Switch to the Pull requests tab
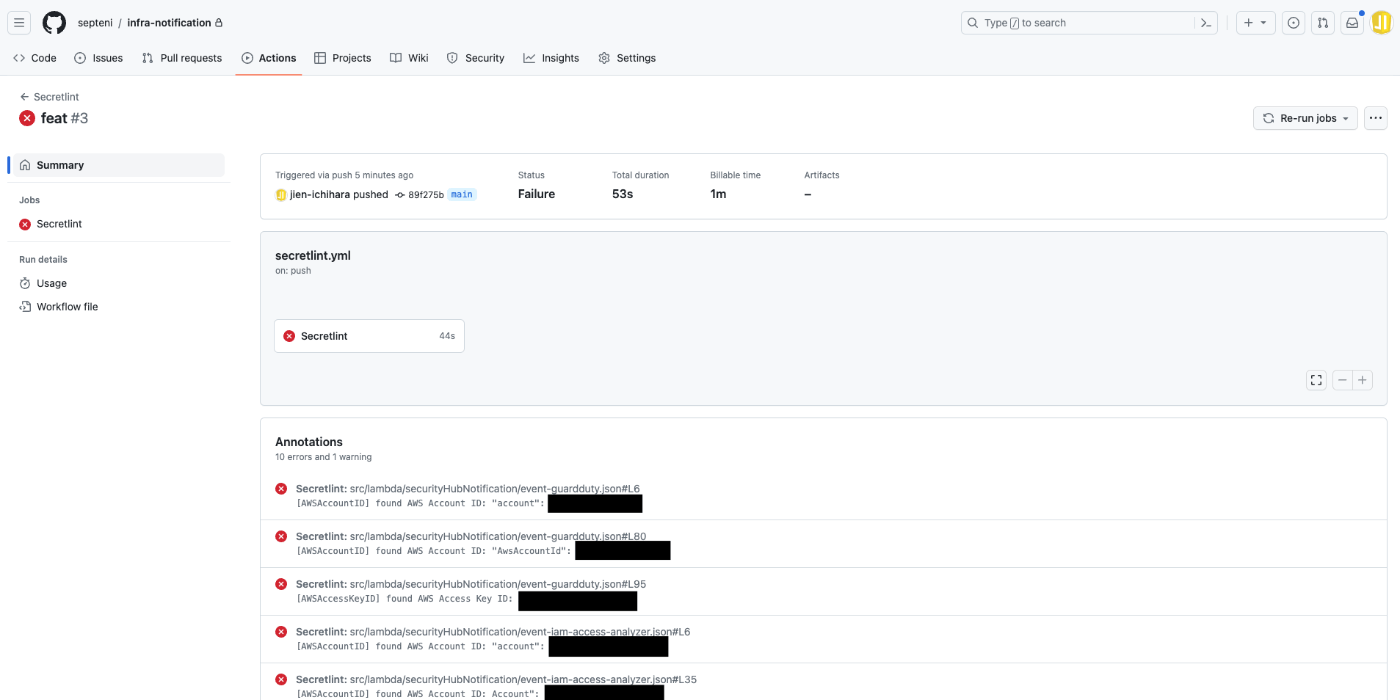This screenshot has height=700, width=1400. (181, 58)
